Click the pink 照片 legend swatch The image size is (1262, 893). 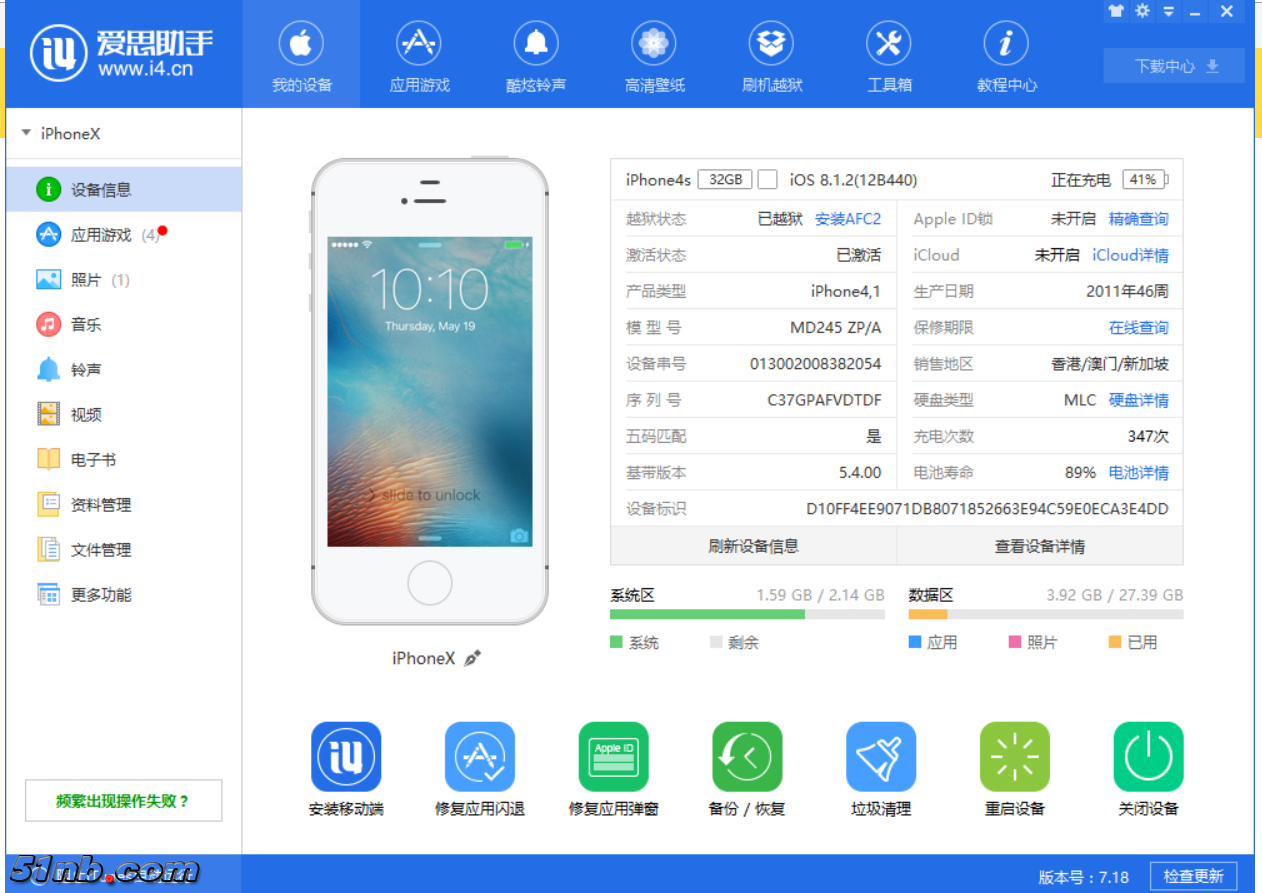tap(1015, 642)
